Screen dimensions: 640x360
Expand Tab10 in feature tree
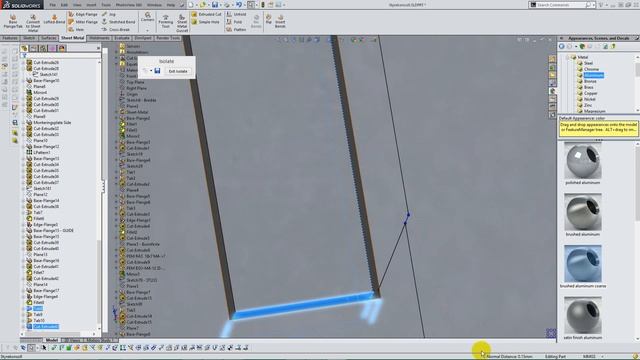(23, 320)
